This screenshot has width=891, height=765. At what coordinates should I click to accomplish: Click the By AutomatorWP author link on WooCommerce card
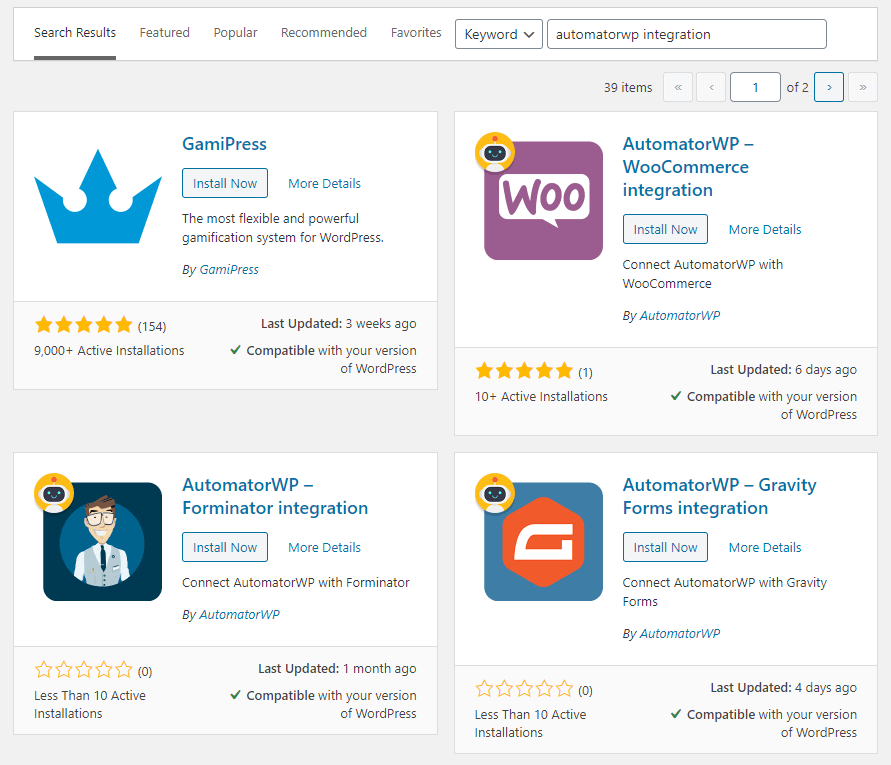point(679,315)
